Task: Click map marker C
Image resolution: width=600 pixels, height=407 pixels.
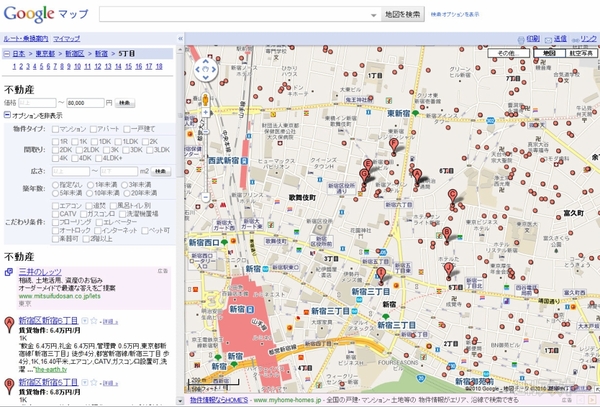Action: [x=452, y=197]
